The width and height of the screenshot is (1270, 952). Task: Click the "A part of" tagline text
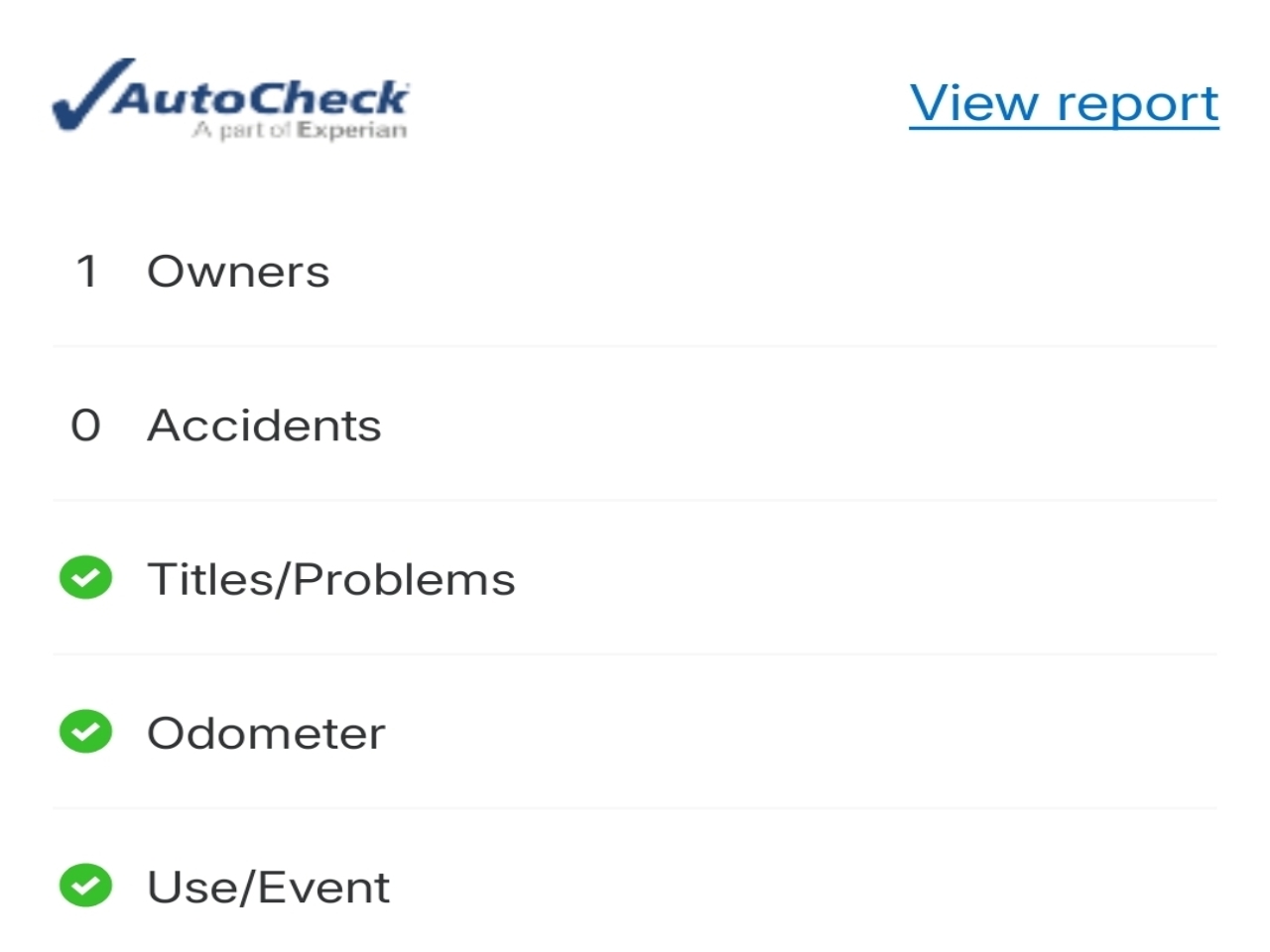point(242,131)
